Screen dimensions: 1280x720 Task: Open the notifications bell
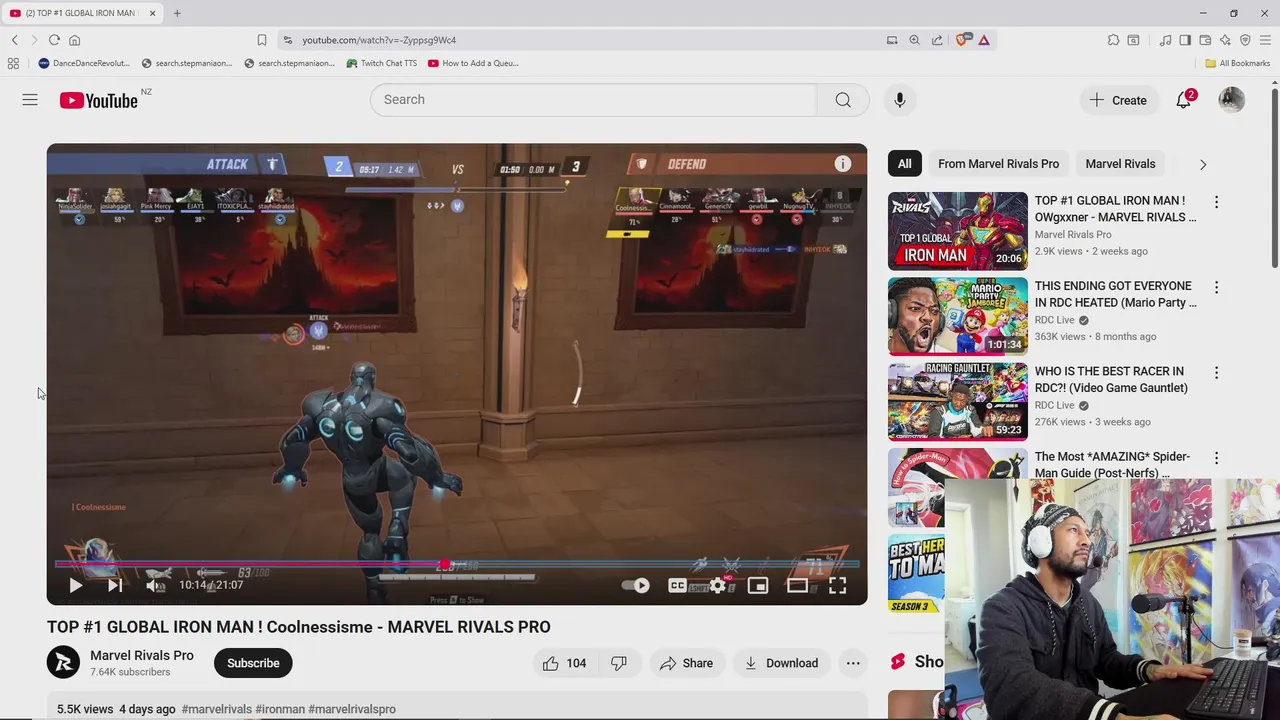(1184, 100)
